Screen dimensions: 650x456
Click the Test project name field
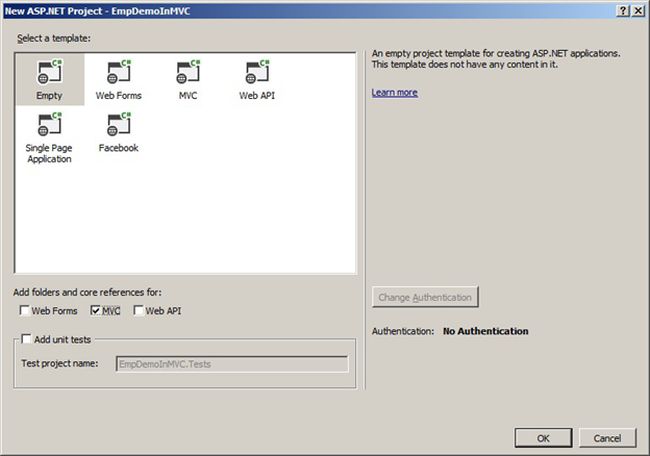[232, 364]
